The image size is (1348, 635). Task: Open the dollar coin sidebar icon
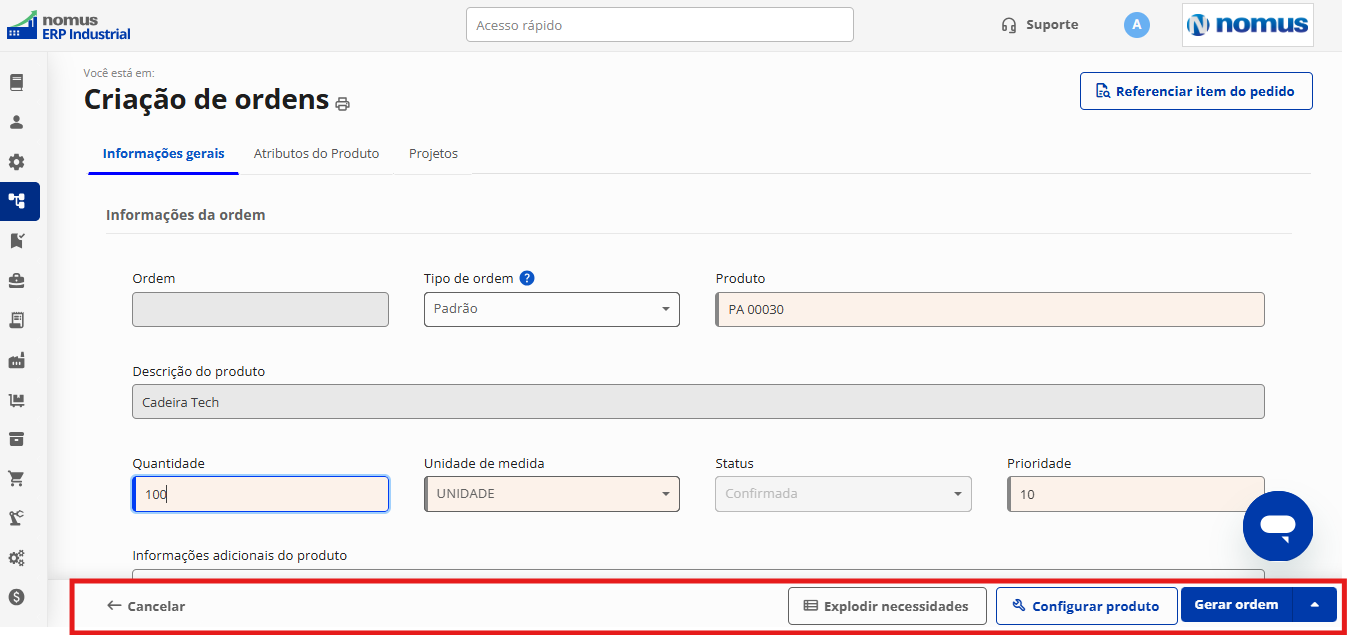click(16, 597)
